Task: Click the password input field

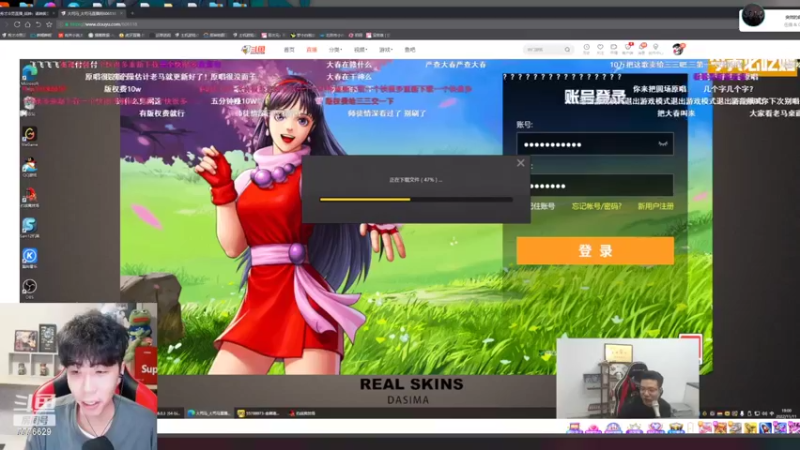Action: [x=602, y=185]
